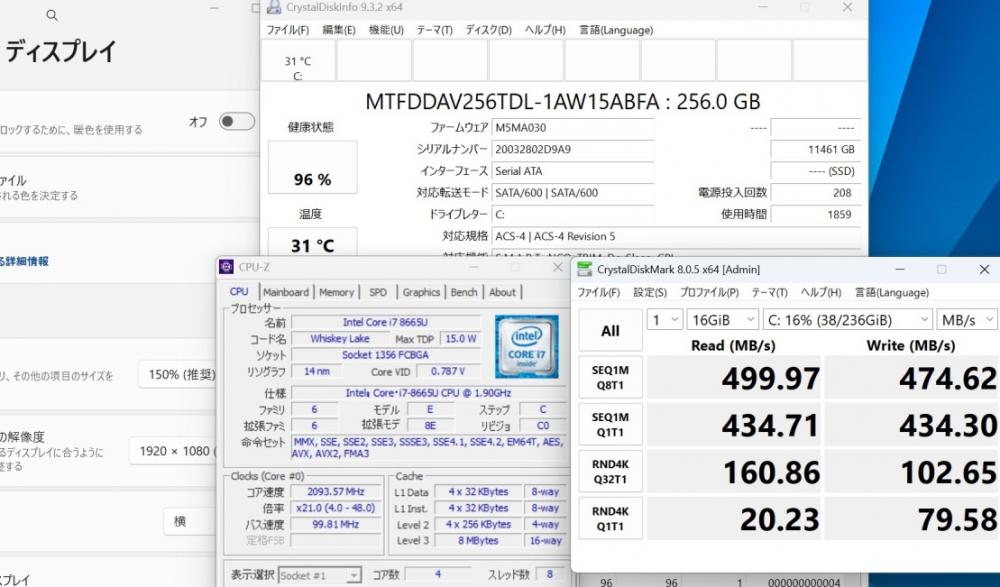1000x587 pixels.
Task: Click the drive title MTFDDAV256TDL-1AW15ABFA : 256.0 GB
Action: (563, 101)
